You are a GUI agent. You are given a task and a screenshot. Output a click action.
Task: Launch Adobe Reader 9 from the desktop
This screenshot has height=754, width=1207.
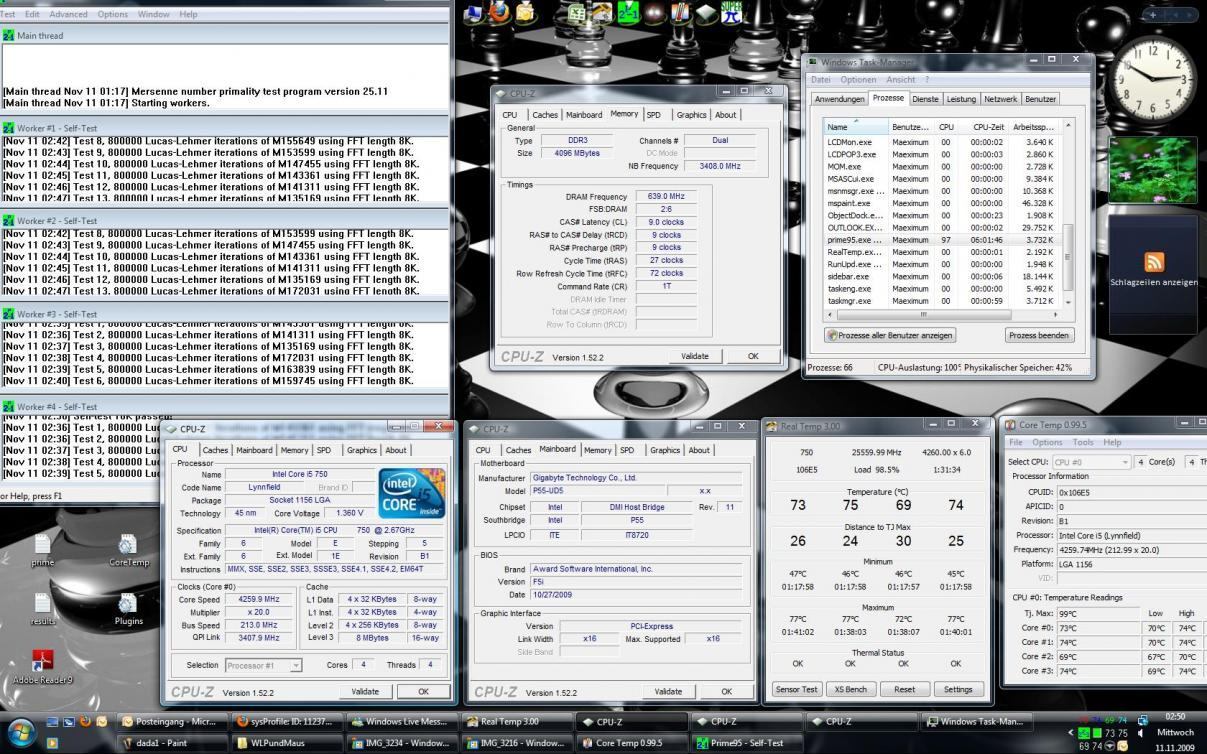[x=42, y=667]
